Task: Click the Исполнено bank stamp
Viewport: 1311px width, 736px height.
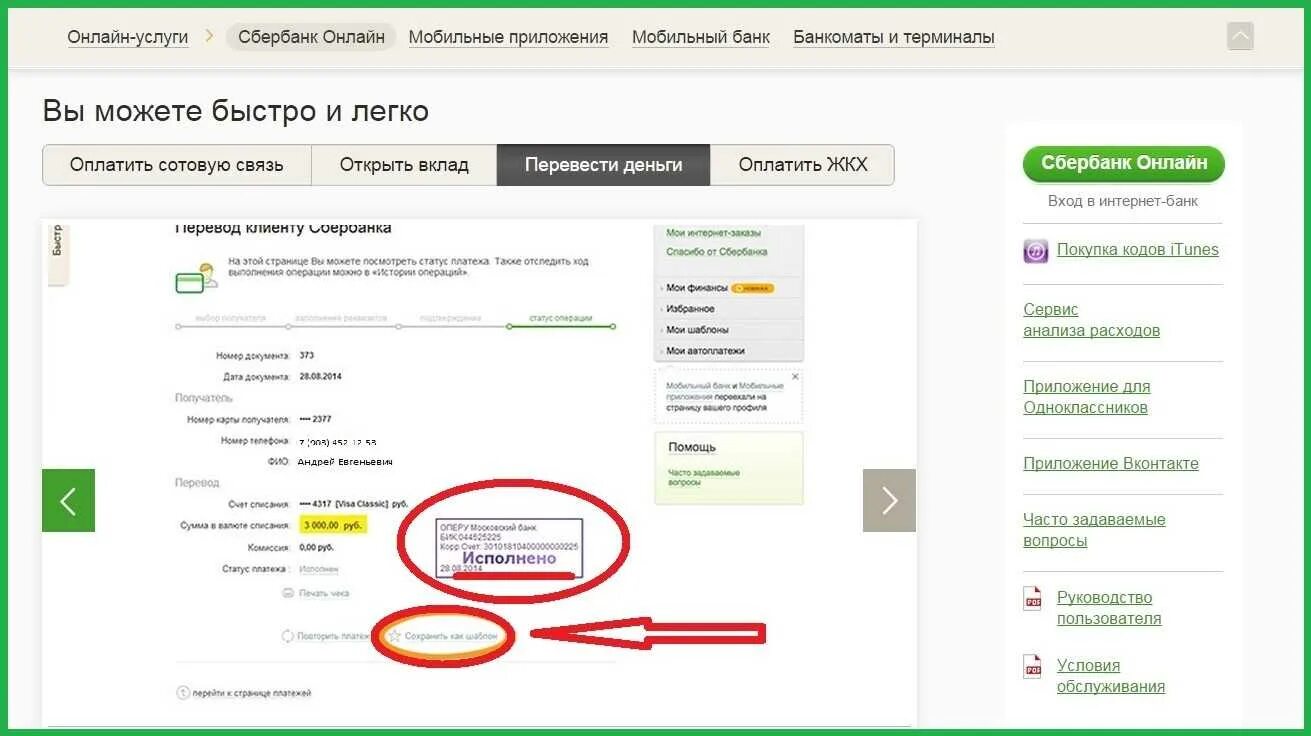Action: pyautogui.click(x=509, y=547)
